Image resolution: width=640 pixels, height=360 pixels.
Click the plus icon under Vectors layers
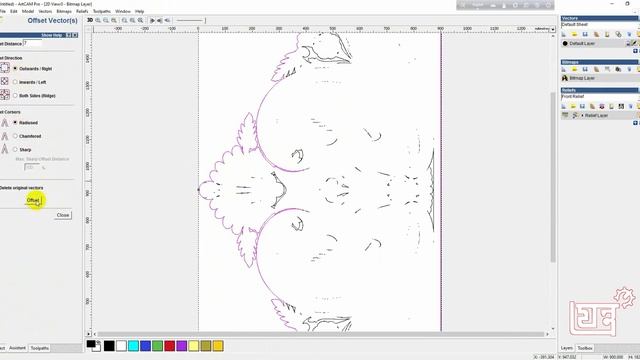pyautogui.click(x=635, y=51)
